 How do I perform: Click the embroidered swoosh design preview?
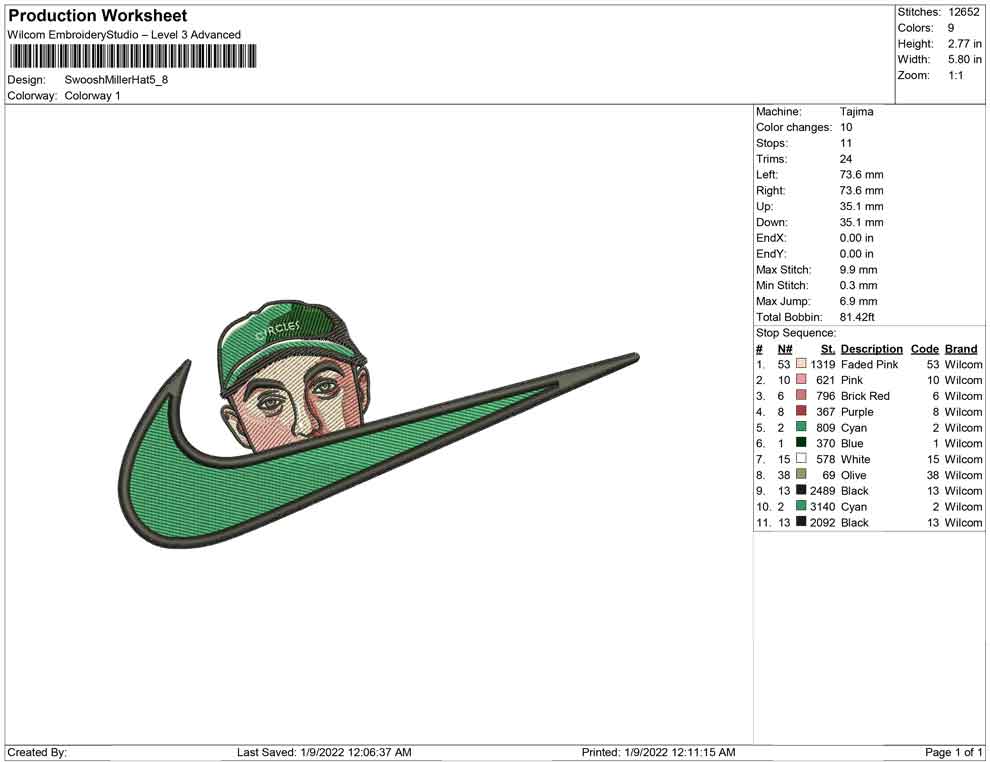(x=379, y=424)
